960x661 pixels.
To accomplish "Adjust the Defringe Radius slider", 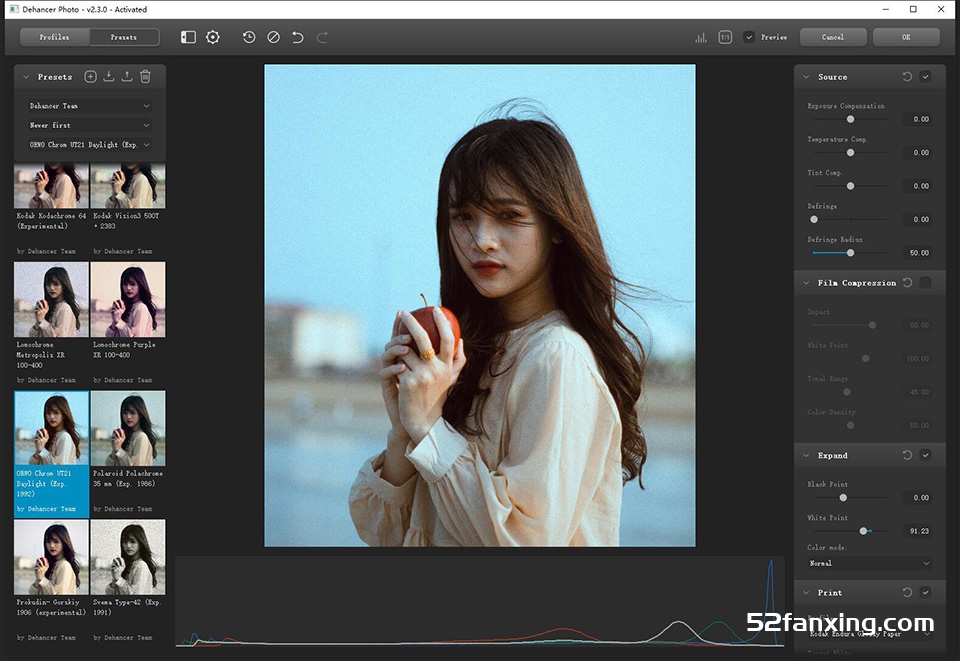I will tap(850, 253).
